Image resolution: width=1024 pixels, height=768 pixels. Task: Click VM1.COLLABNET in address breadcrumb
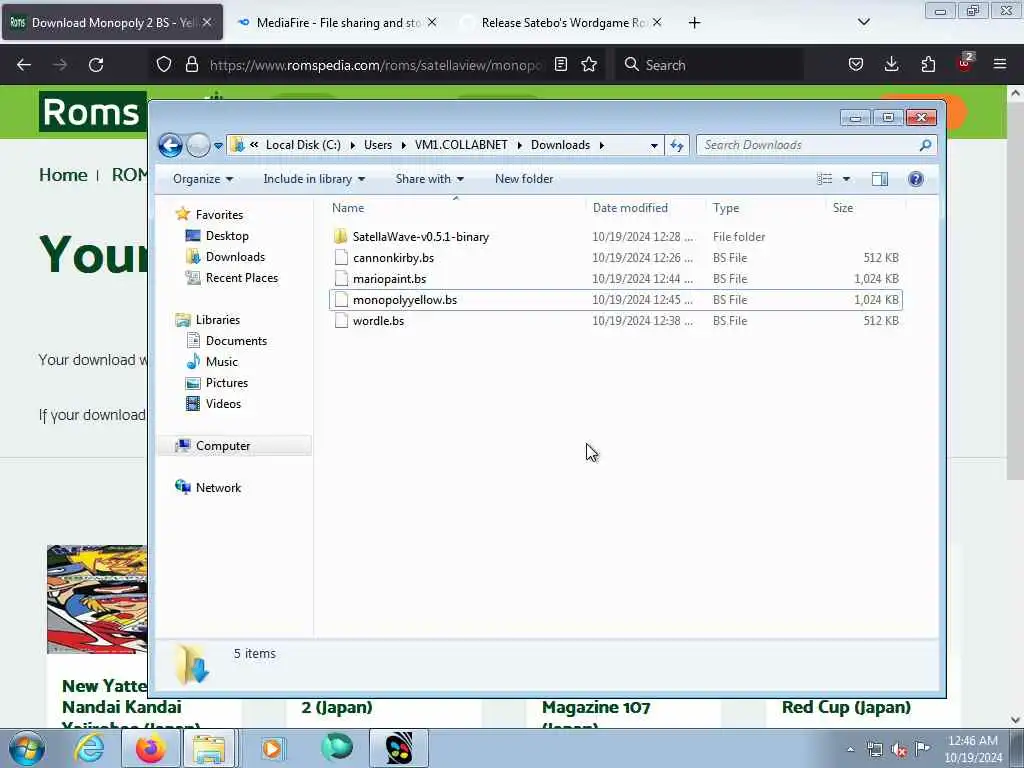pyautogui.click(x=461, y=145)
